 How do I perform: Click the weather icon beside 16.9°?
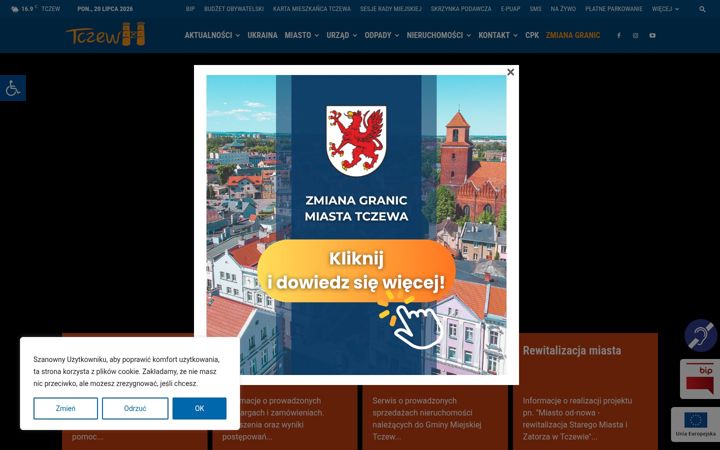coord(15,9)
